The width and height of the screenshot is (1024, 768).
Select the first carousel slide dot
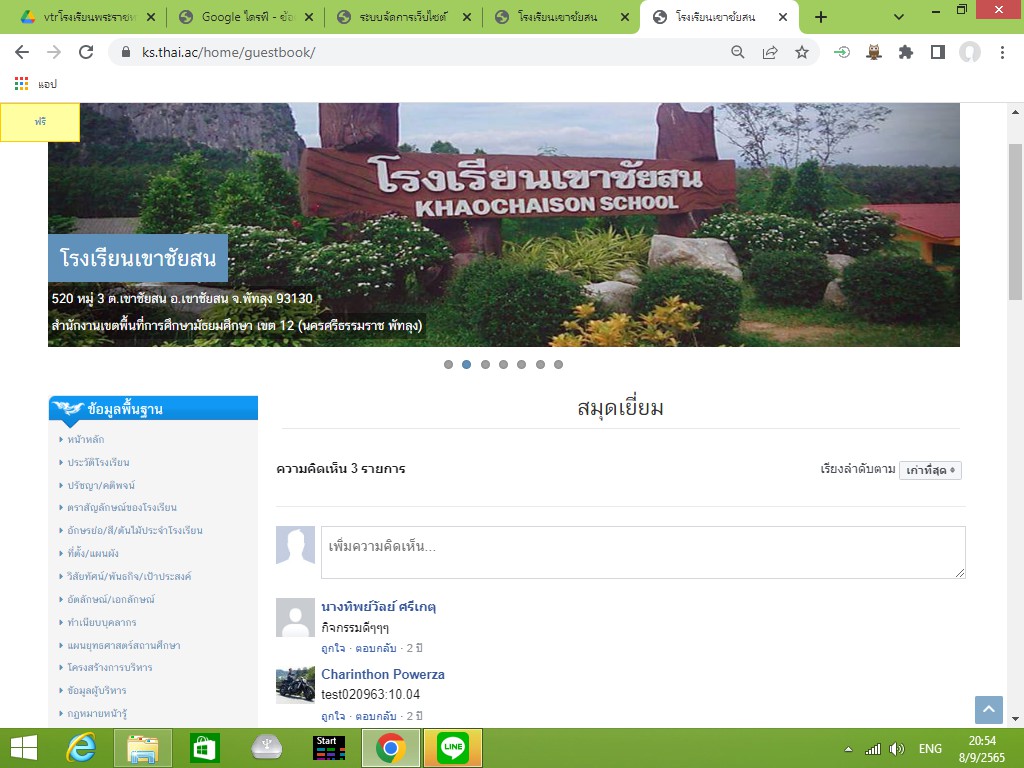448,365
